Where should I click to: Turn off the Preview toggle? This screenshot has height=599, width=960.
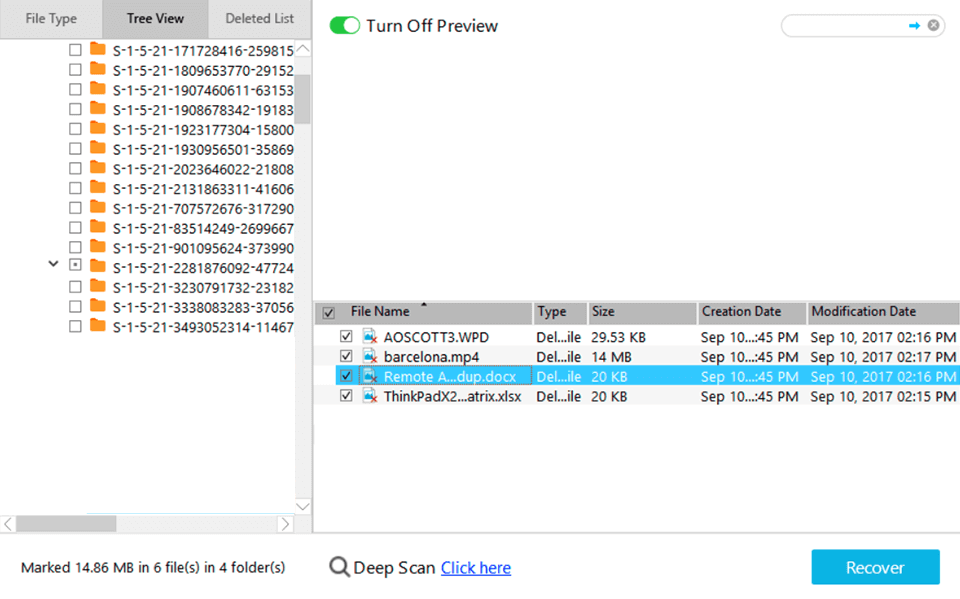344,25
